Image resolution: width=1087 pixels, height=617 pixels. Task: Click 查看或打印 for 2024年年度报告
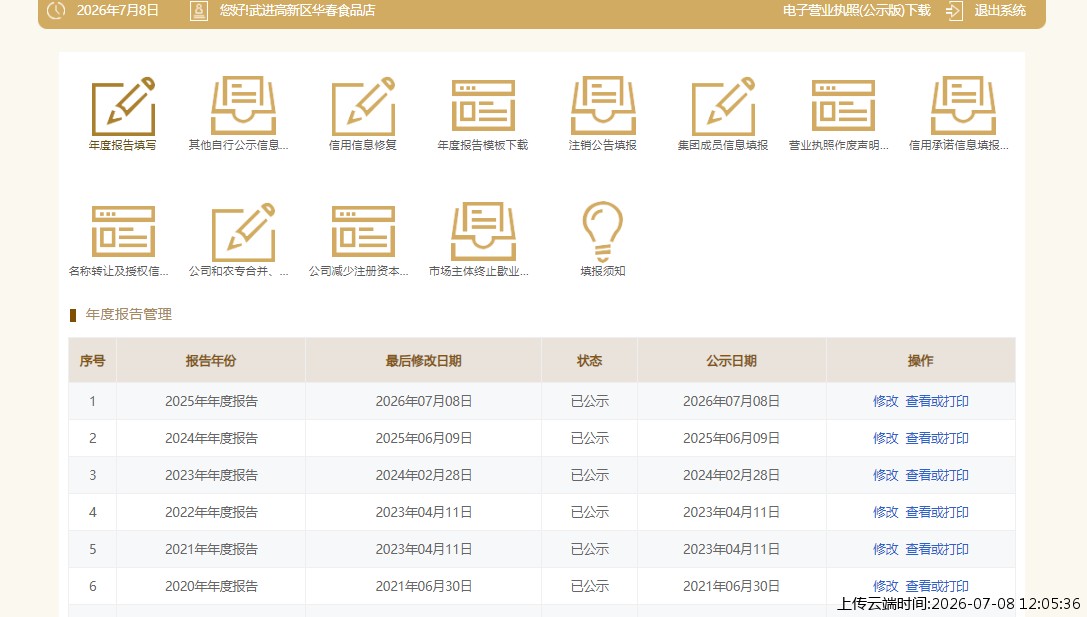[937, 438]
